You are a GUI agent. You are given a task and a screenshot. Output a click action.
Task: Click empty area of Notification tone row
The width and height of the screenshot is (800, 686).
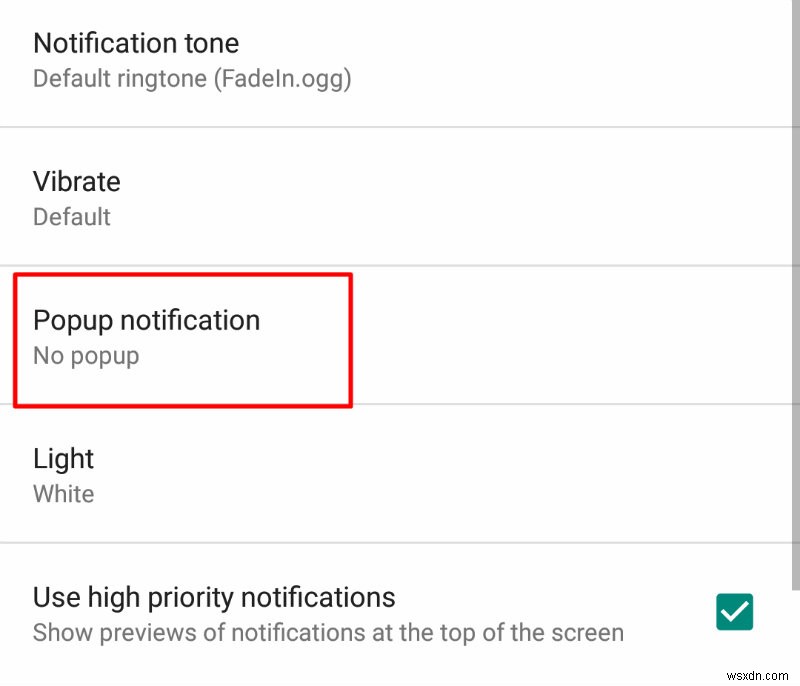[561, 61]
